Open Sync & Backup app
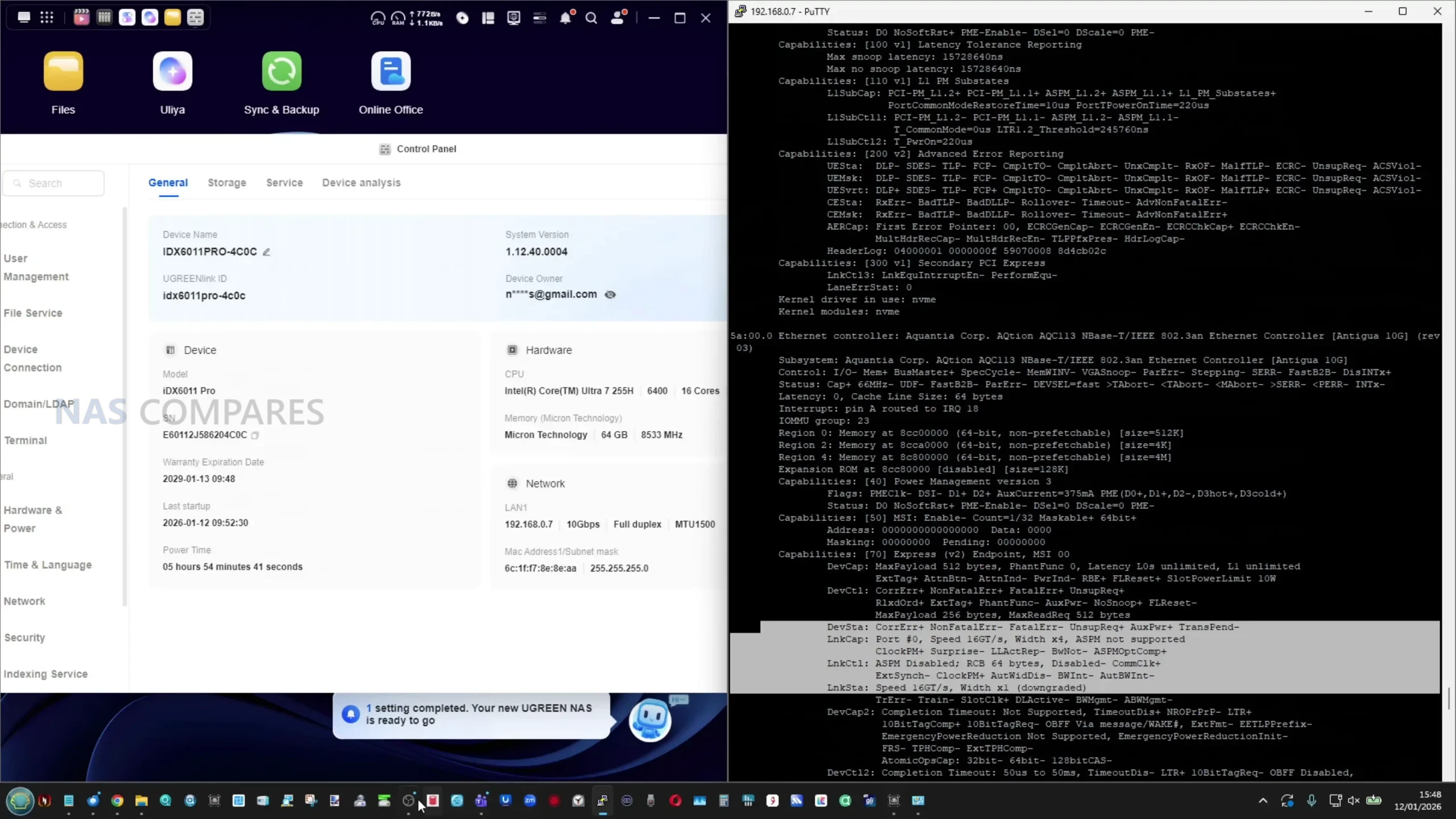Viewport: 1456px width, 819px height. [282, 72]
